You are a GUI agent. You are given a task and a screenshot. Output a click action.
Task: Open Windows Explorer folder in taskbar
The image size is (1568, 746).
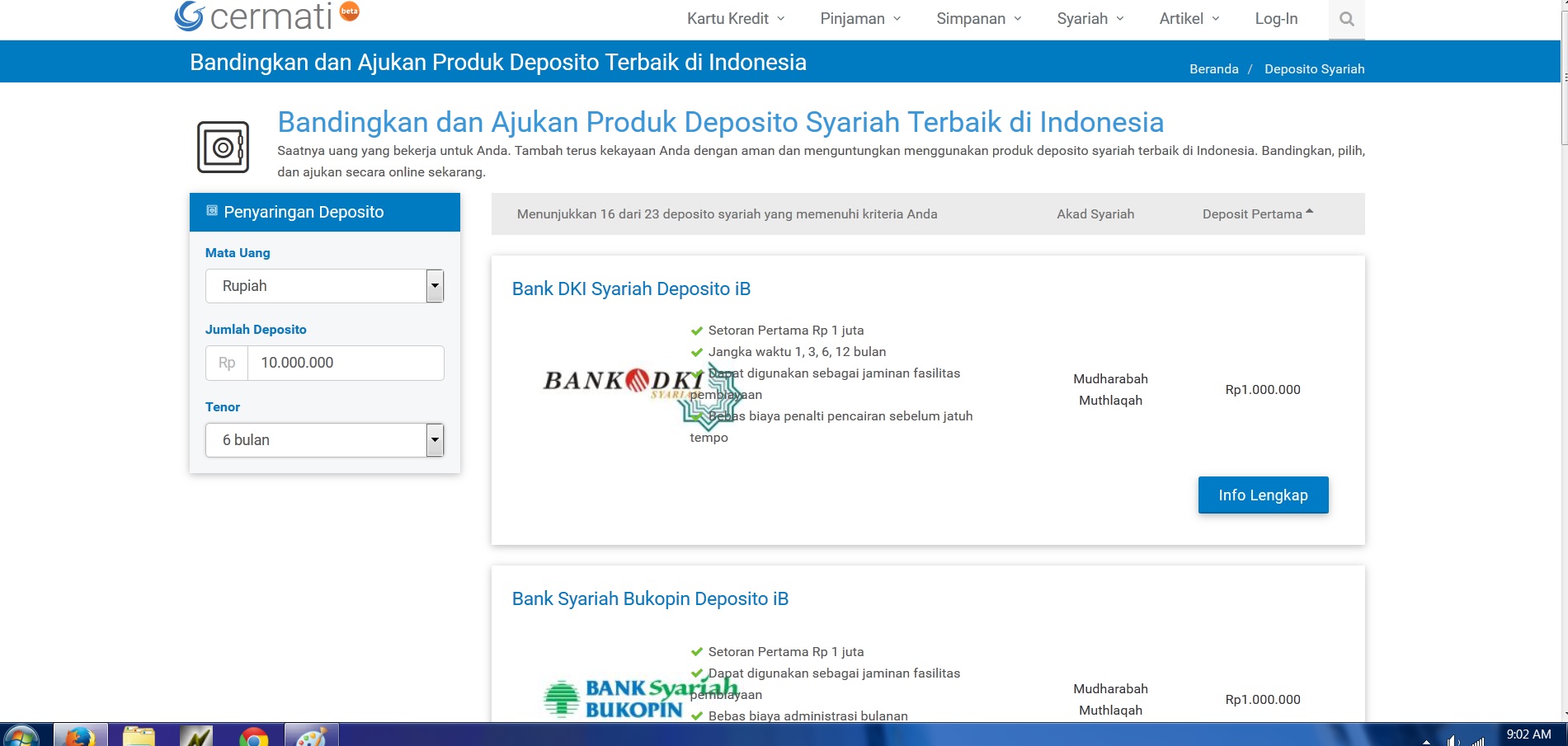[x=139, y=735]
